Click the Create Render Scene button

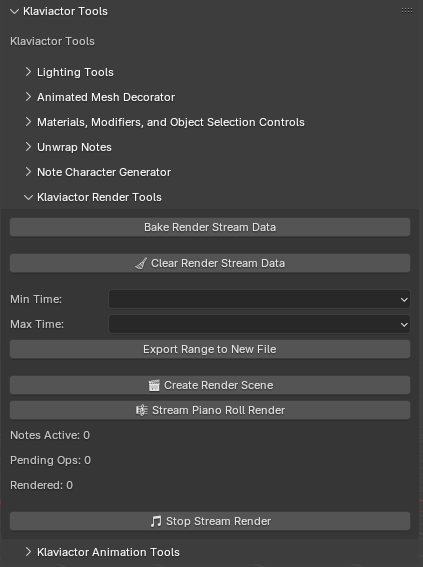click(210, 385)
